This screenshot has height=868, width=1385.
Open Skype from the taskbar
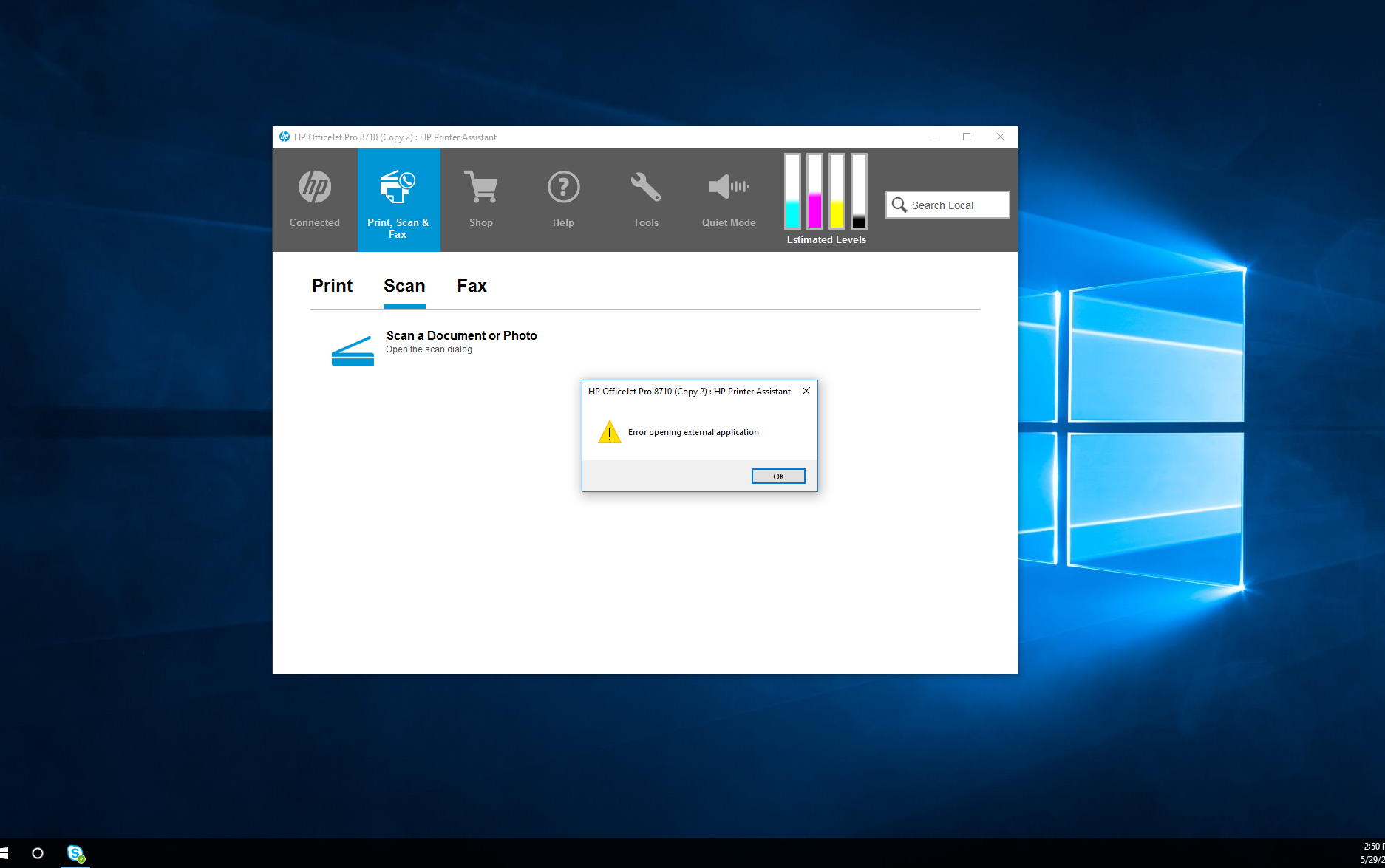tap(75, 853)
